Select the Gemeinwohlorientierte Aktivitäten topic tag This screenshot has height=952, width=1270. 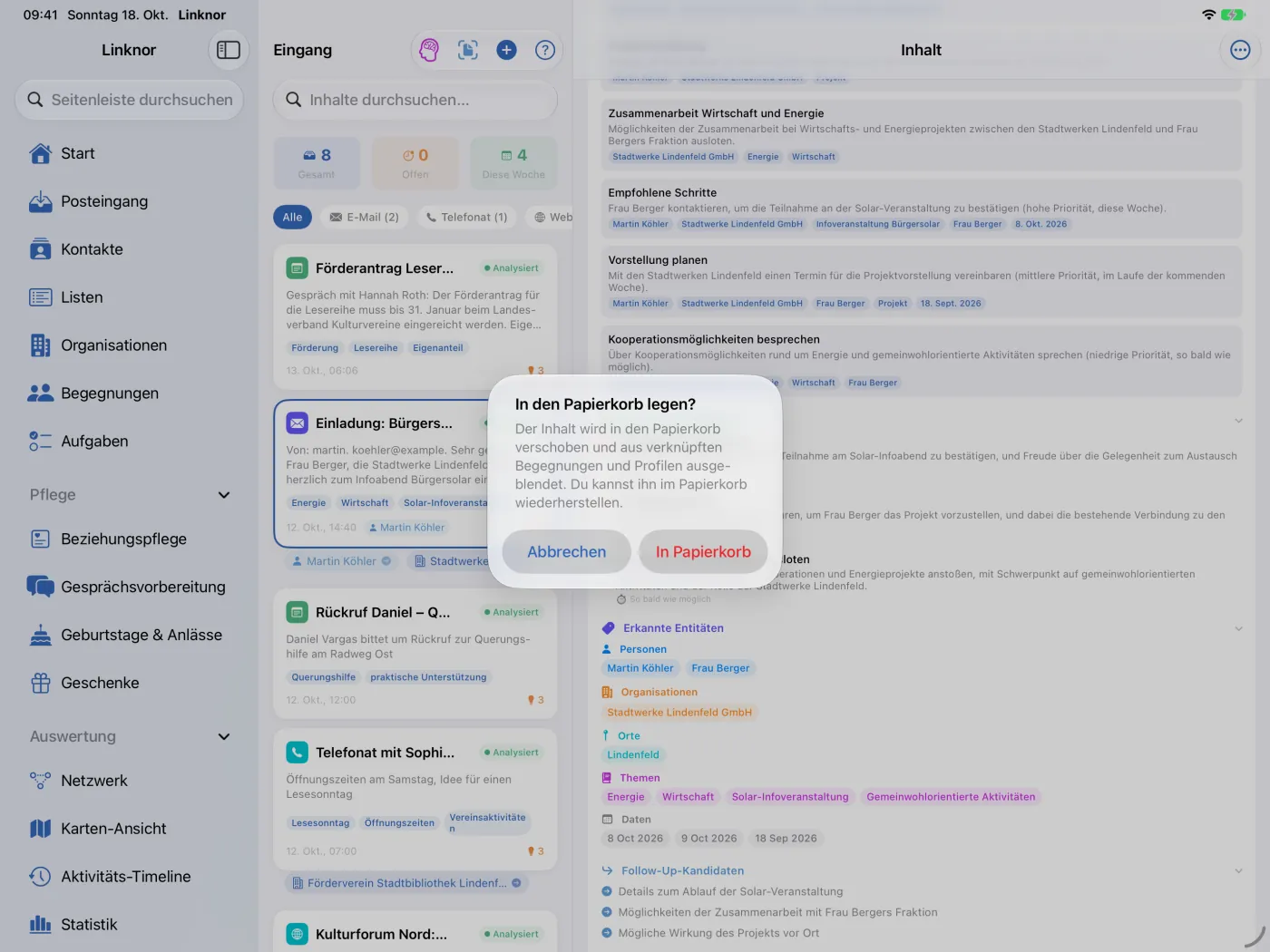click(x=951, y=798)
